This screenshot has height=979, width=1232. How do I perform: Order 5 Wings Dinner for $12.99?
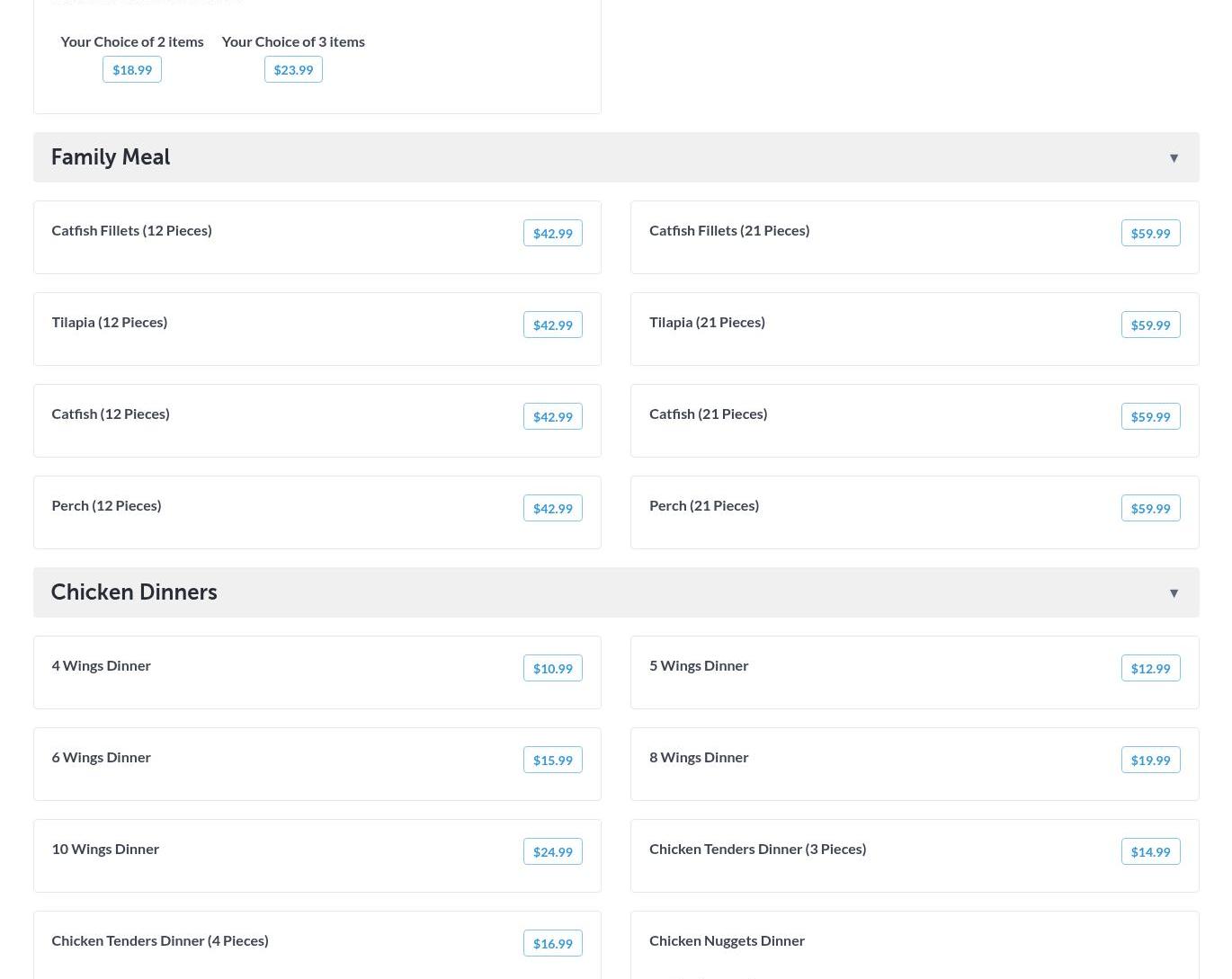(x=1150, y=669)
